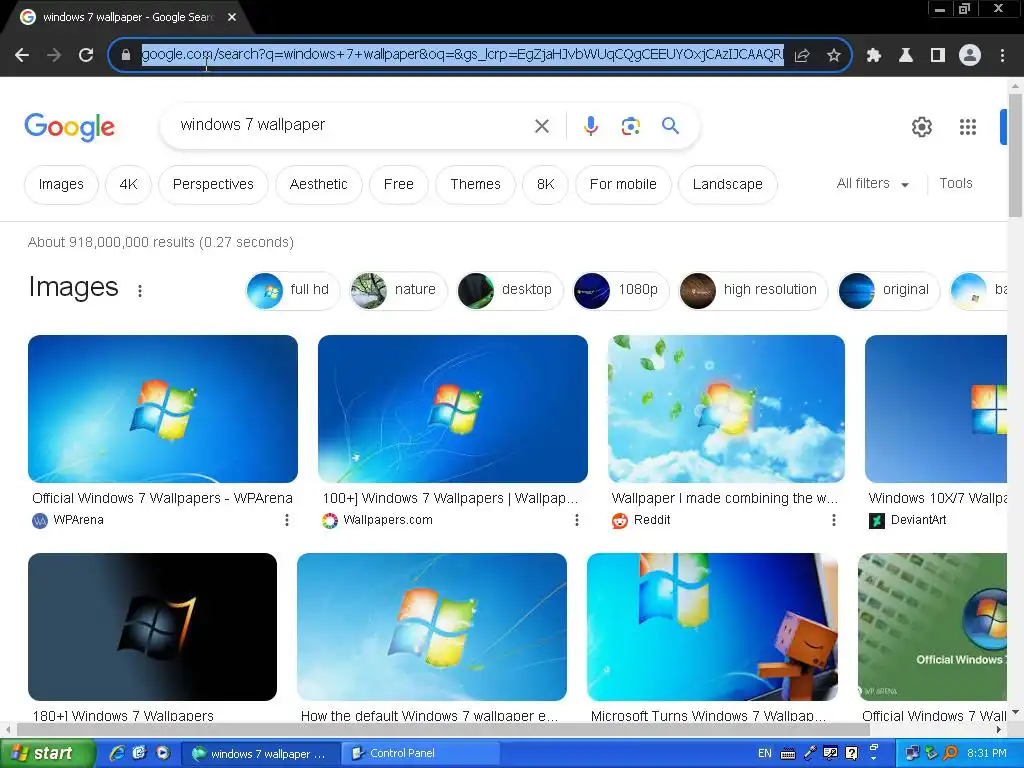This screenshot has height=768, width=1024.
Task: Click the search text field
Action: point(353,125)
